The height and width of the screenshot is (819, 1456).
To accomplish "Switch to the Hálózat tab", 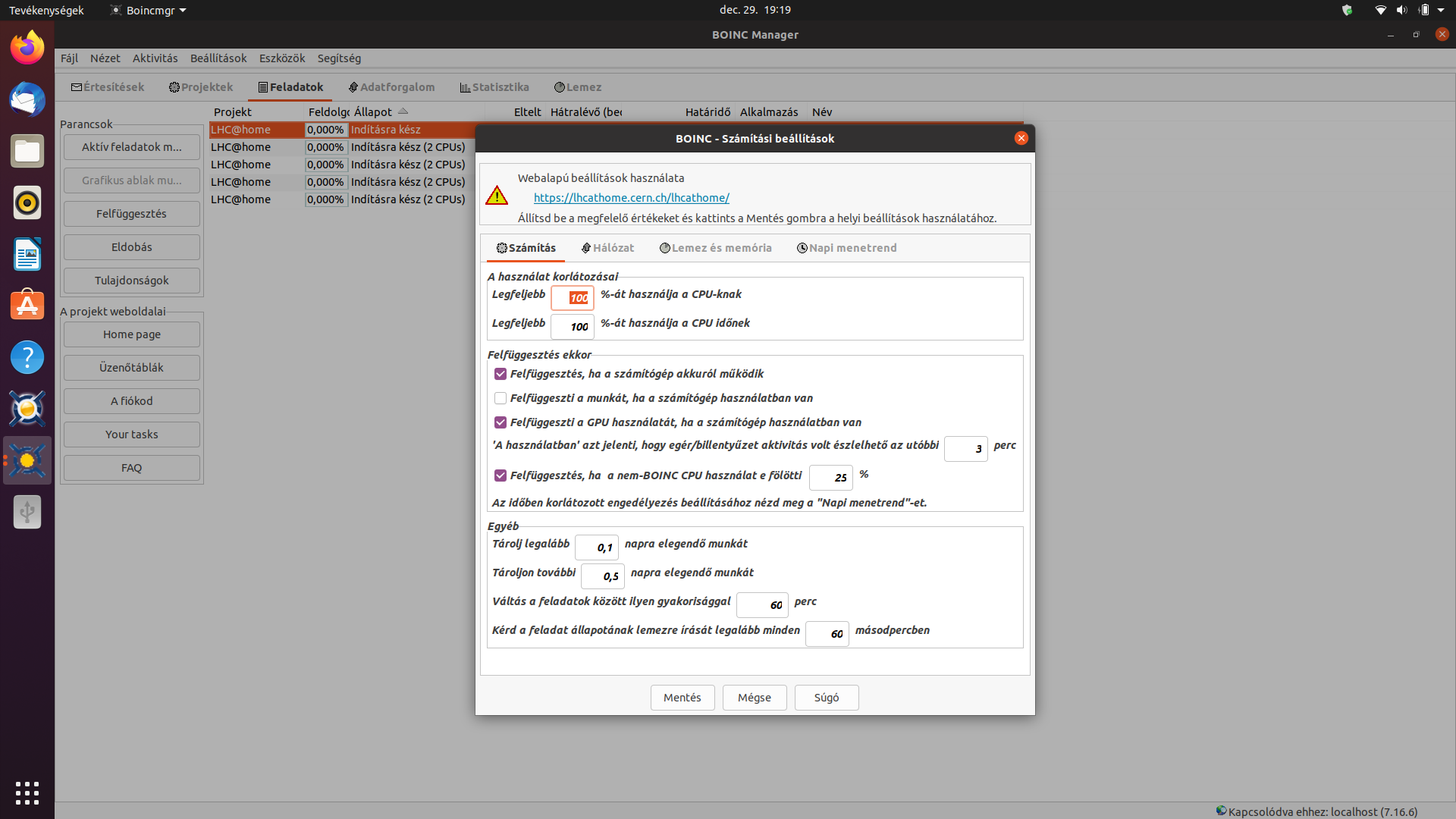I will [x=607, y=248].
